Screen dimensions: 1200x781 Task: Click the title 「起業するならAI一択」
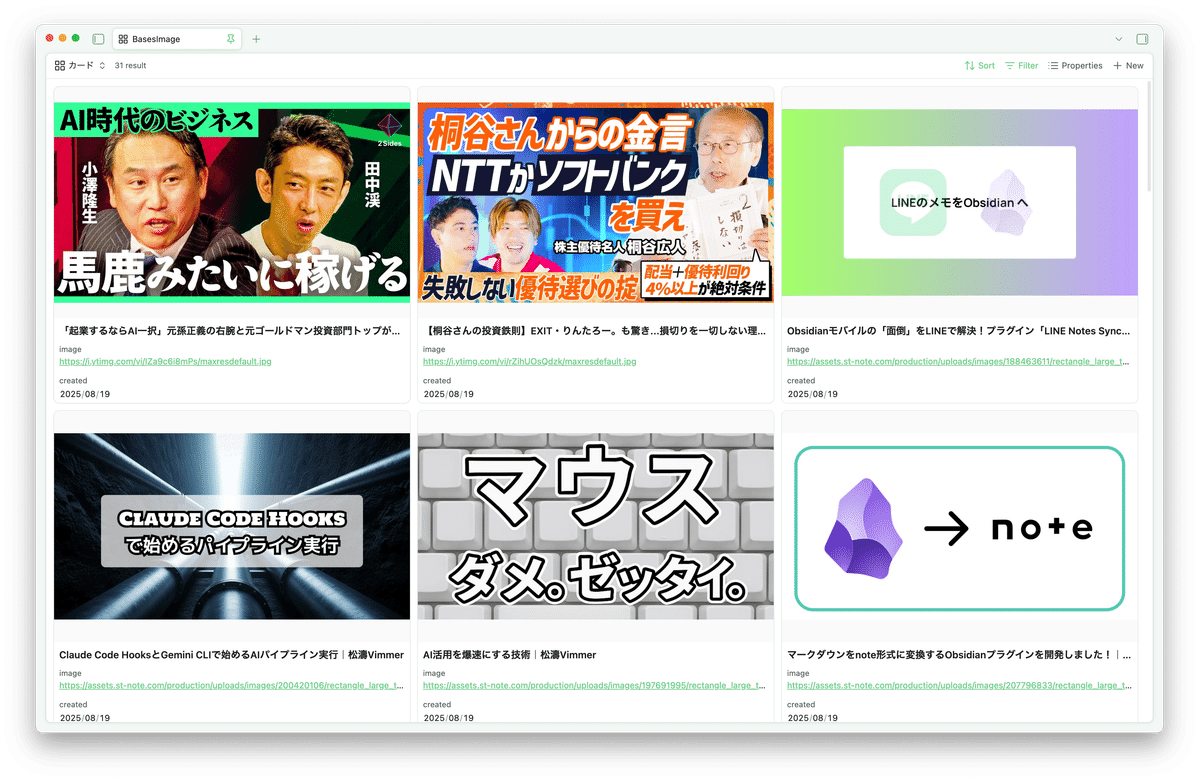pyautogui.click(x=230, y=330)
